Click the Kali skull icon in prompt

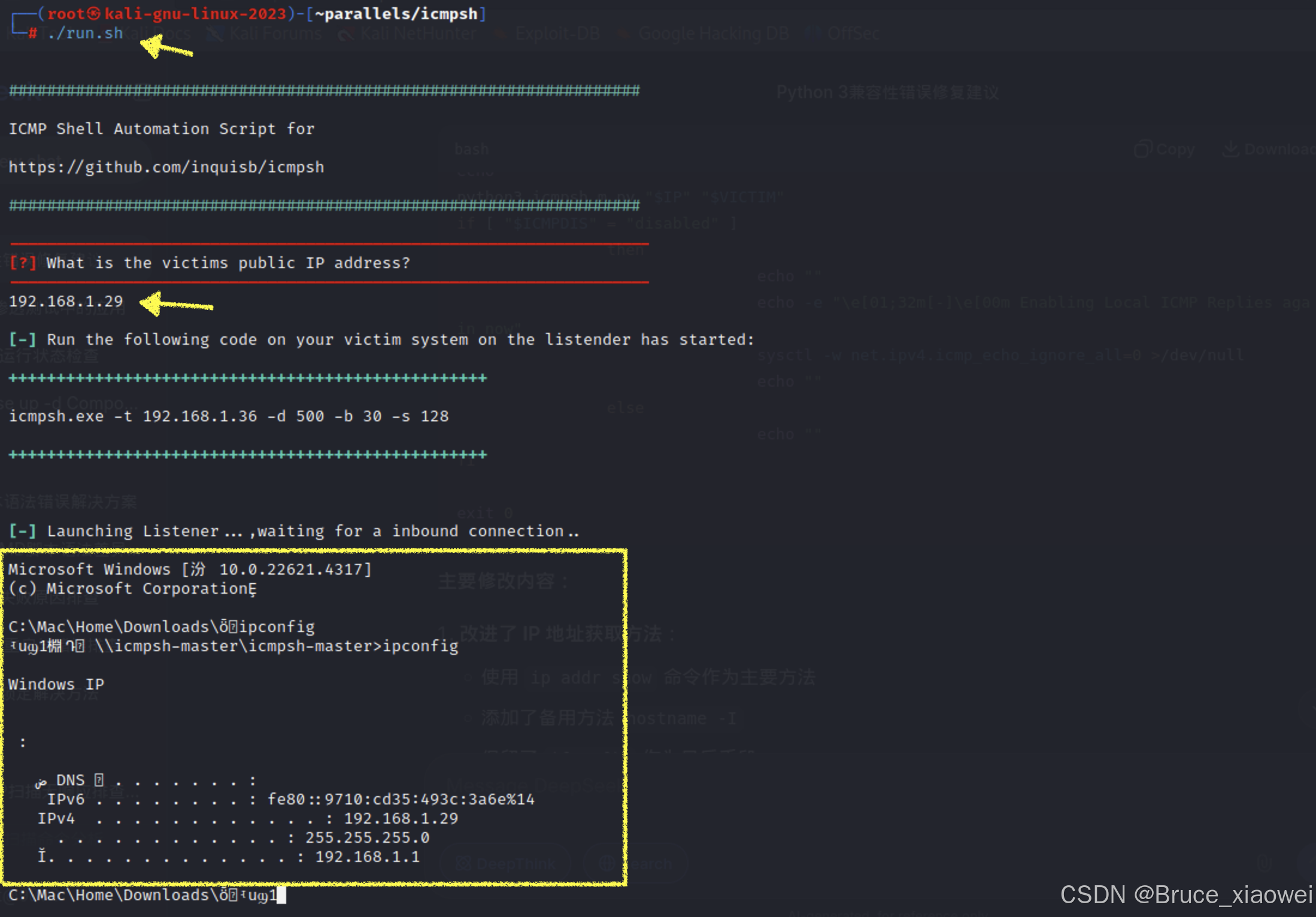point(94,14)
